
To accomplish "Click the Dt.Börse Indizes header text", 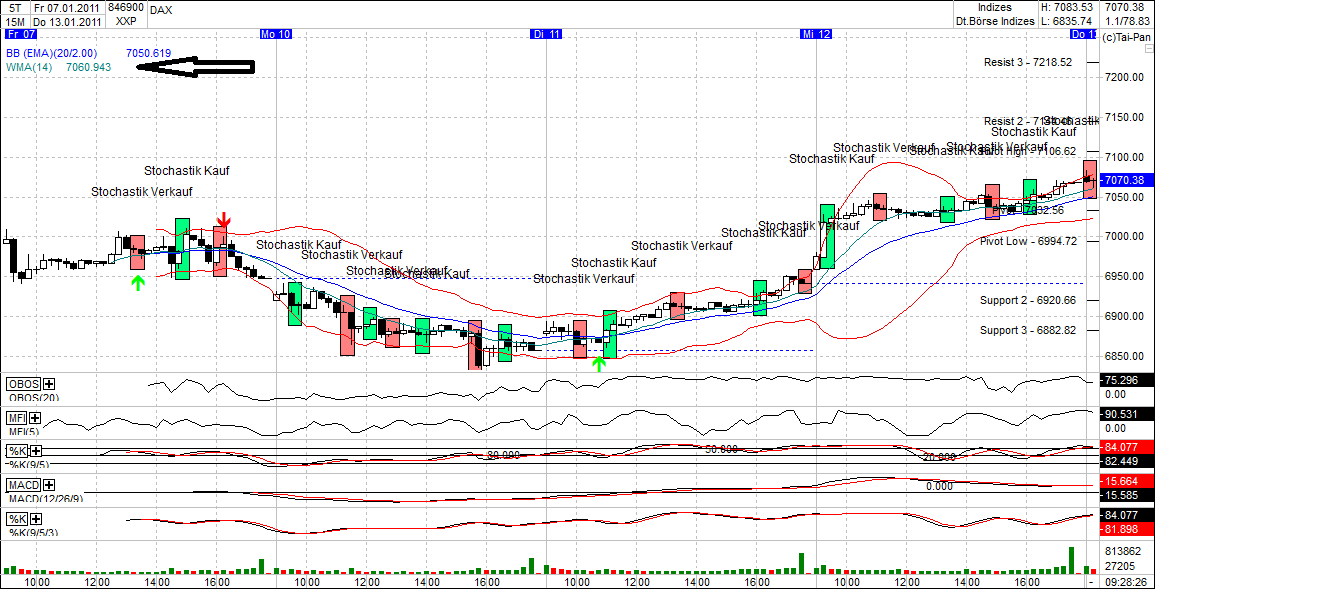I will (x=994, y=20).
